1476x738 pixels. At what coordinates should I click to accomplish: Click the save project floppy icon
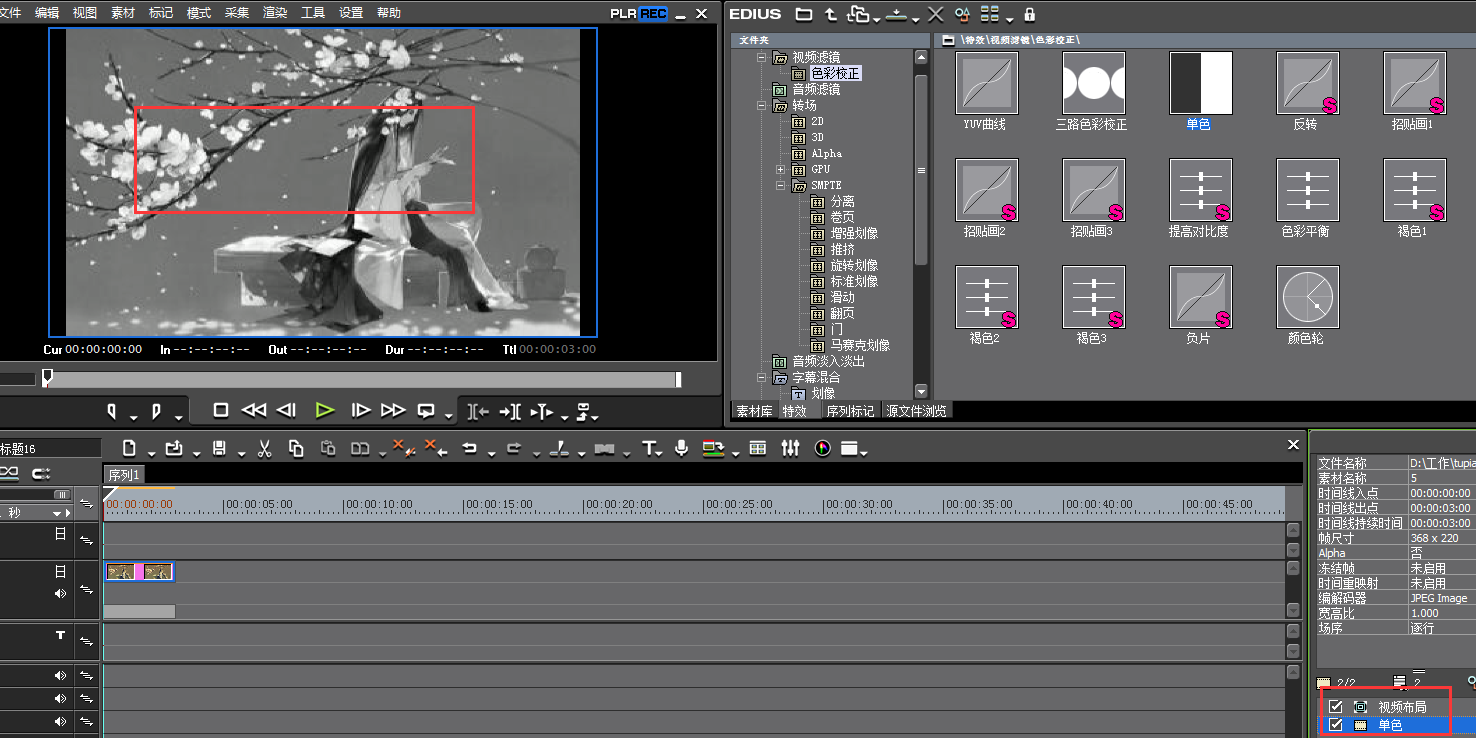point(220,449)
